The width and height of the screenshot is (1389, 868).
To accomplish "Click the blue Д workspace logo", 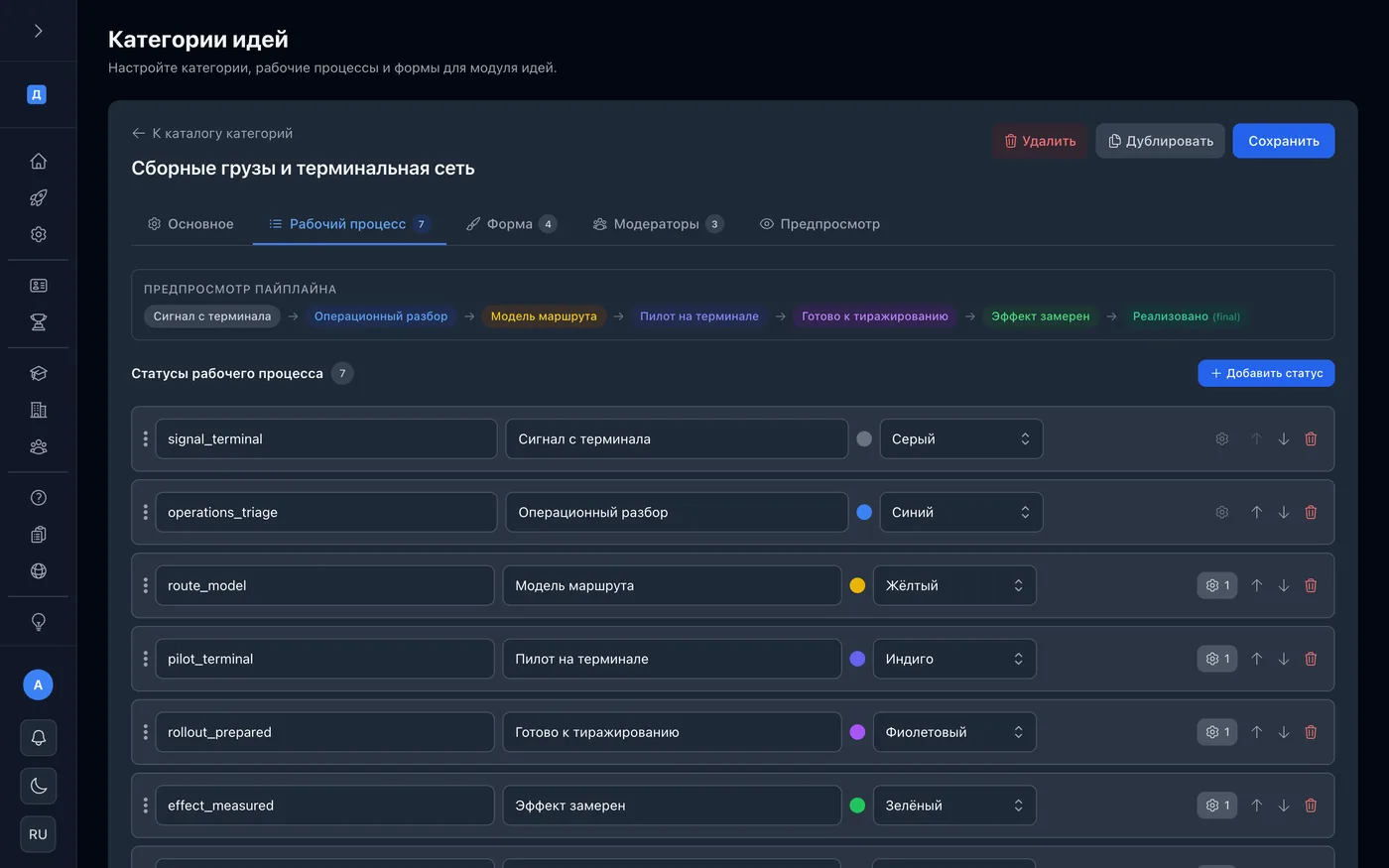I will [x=37, y=94].
